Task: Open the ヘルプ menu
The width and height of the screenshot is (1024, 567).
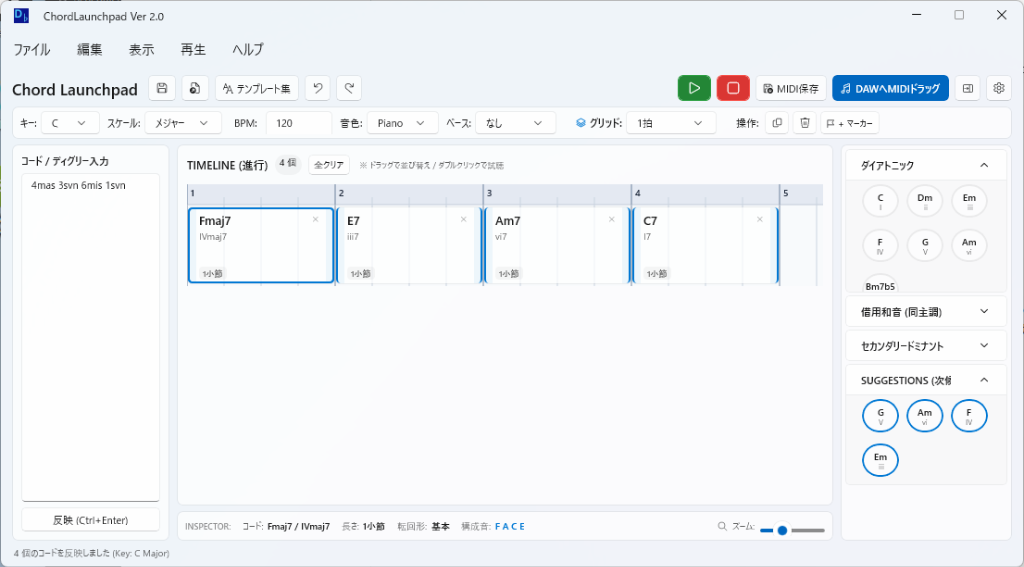Action: click(x=248, y=50)
